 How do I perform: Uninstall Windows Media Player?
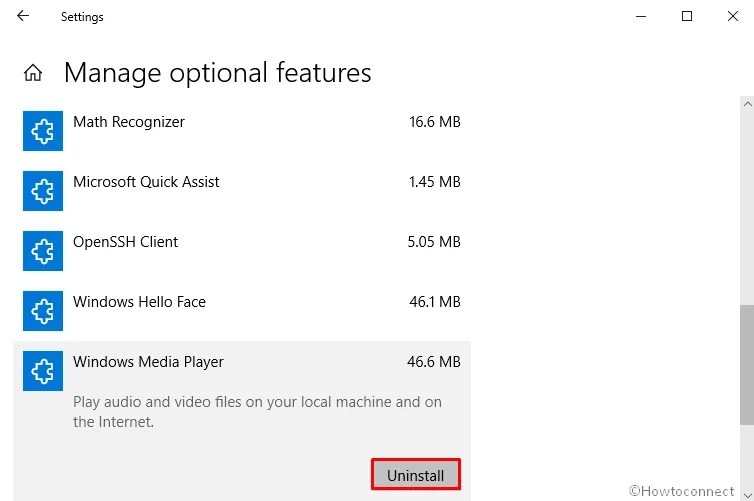tap(416, 475)
